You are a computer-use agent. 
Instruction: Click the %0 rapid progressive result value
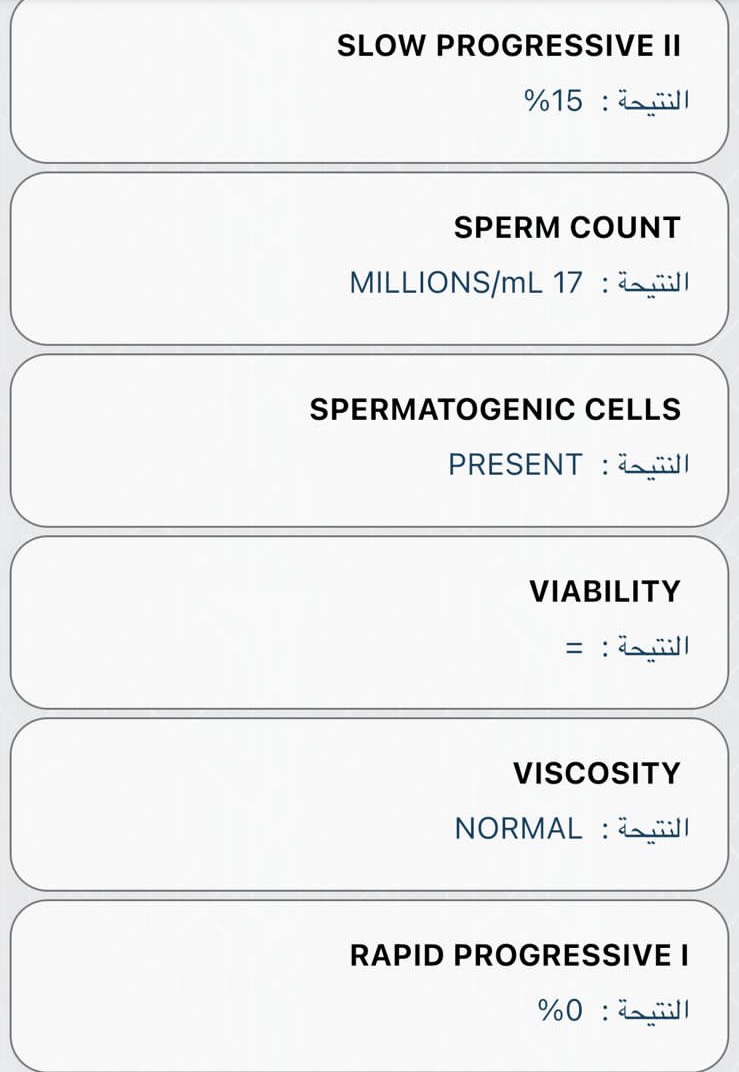[x=560, y=1011]
